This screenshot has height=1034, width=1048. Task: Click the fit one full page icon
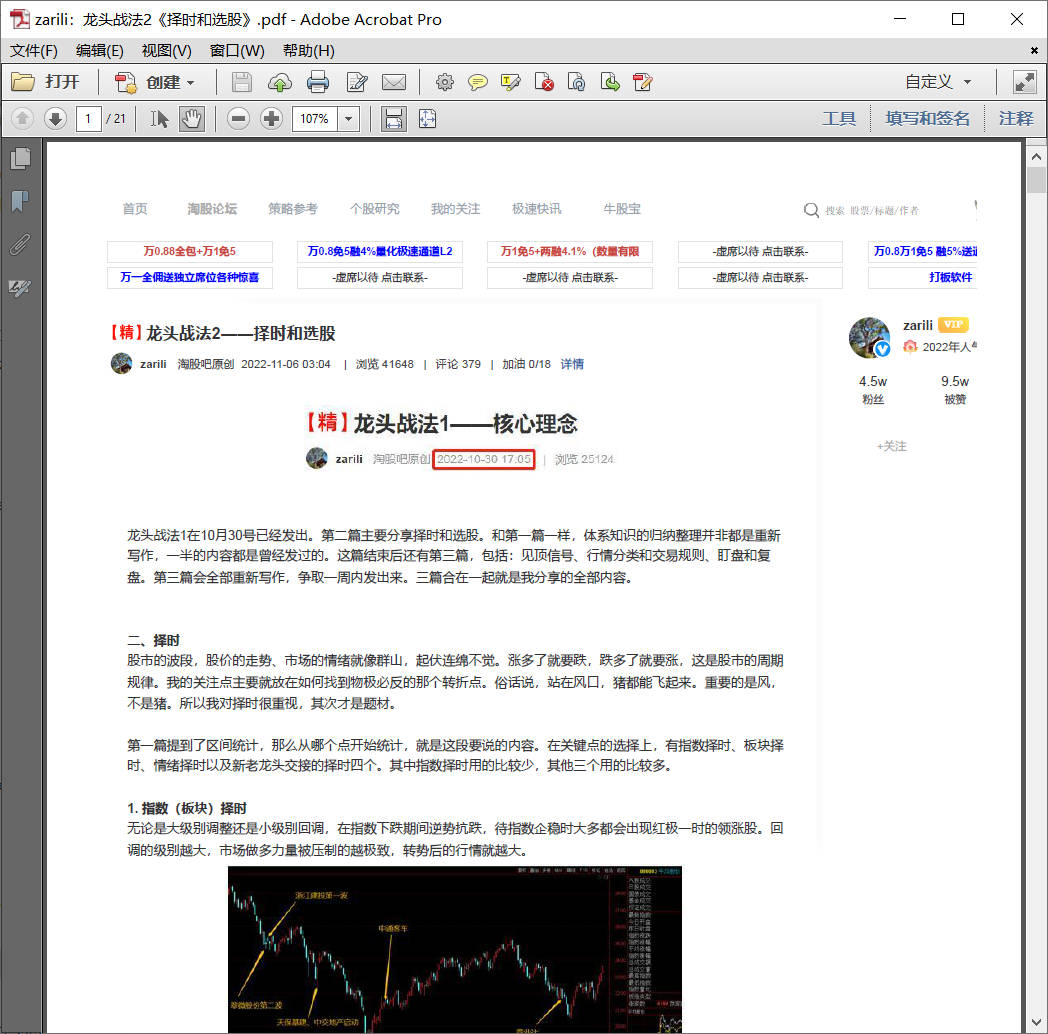tap(428, 119)
